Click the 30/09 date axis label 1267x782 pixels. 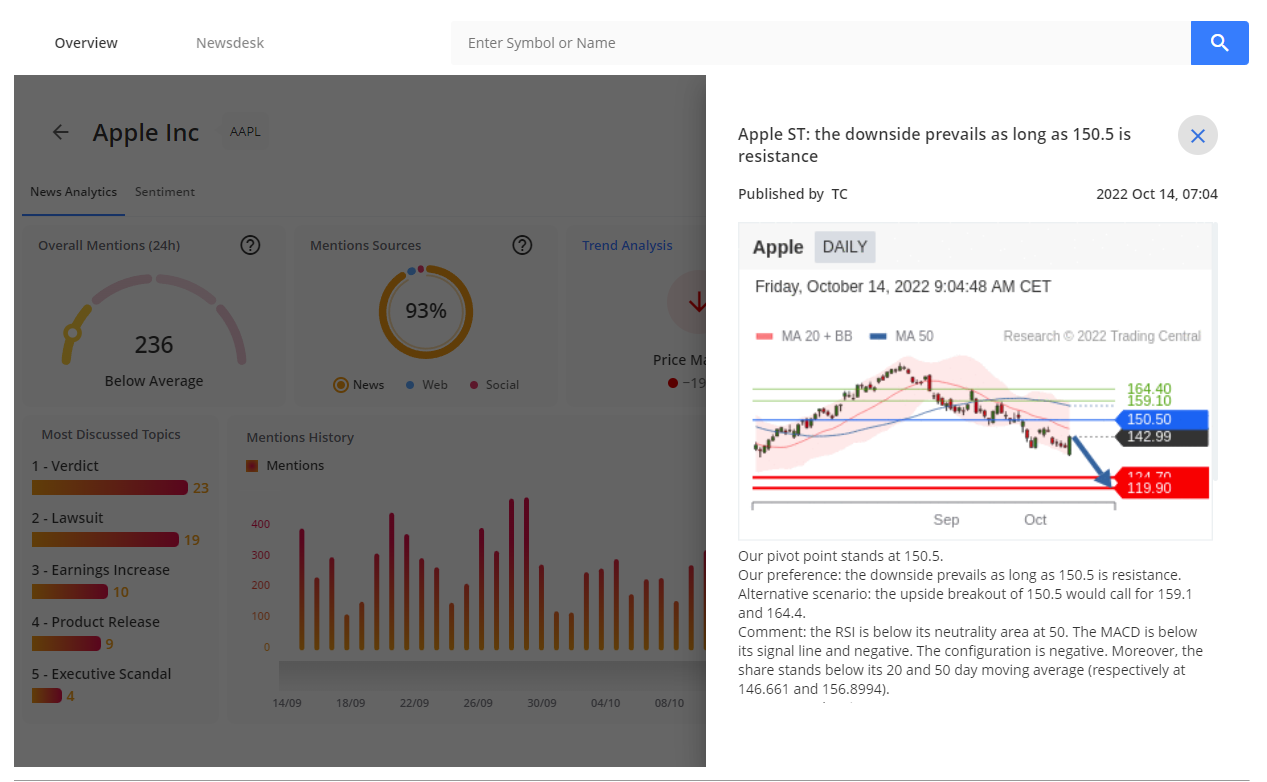coord(541,703)
